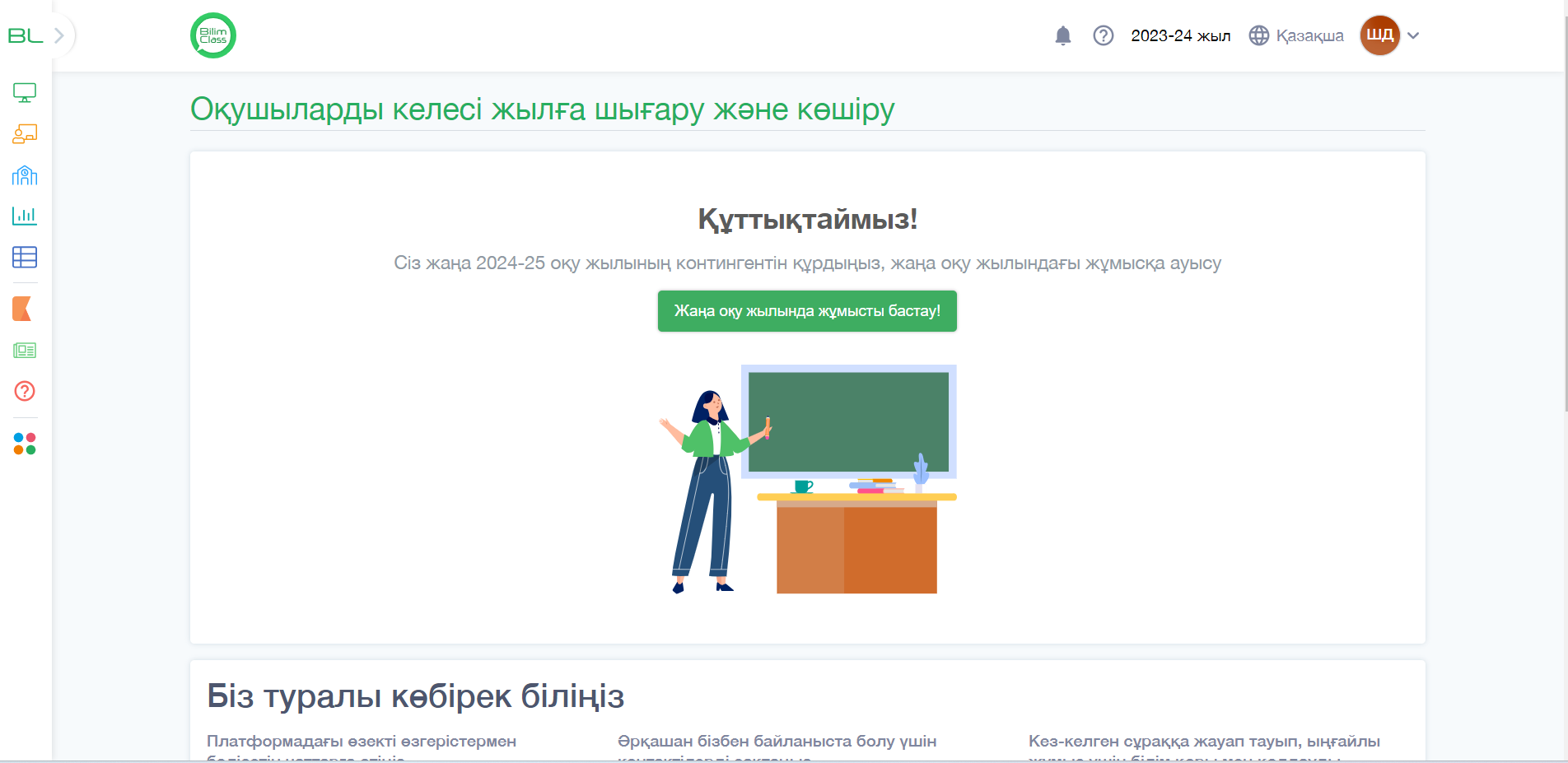Click the globe language icon
Viewport: 1568px width, 763px height.
(x=1259, y=35)
